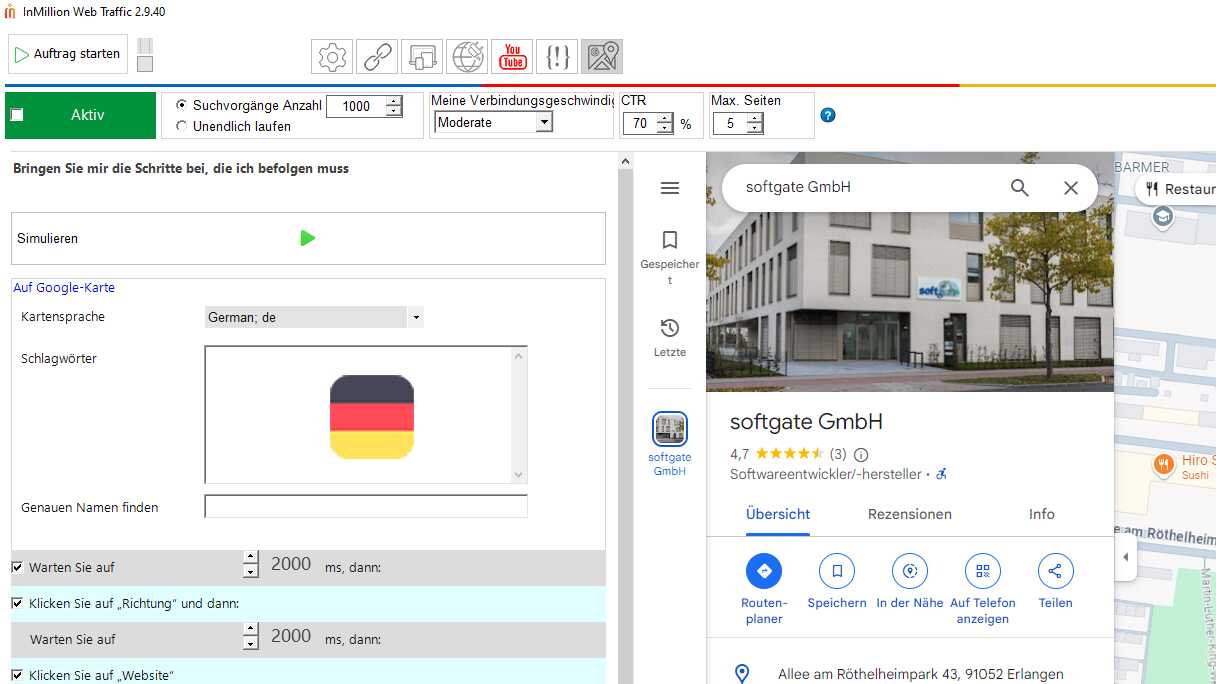Select the YouTube toolbar icon
The image size is (1216, 684).
pyautogui.click(x=512, y=57)
